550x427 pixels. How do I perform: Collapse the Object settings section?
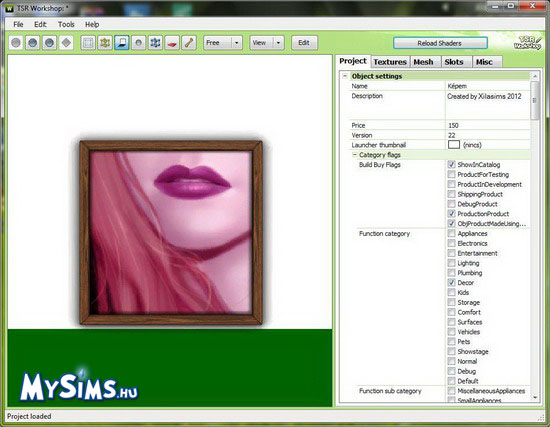[x=345, y=76]
